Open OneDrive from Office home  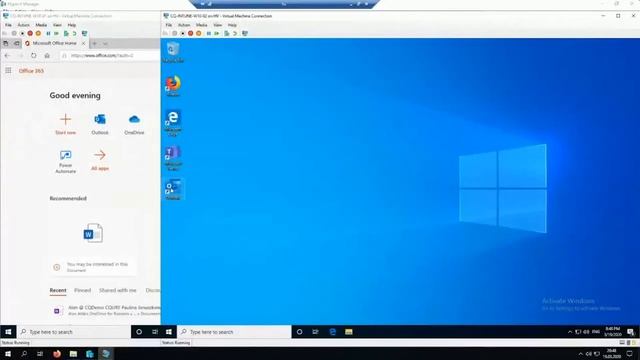tap(134, 124)
